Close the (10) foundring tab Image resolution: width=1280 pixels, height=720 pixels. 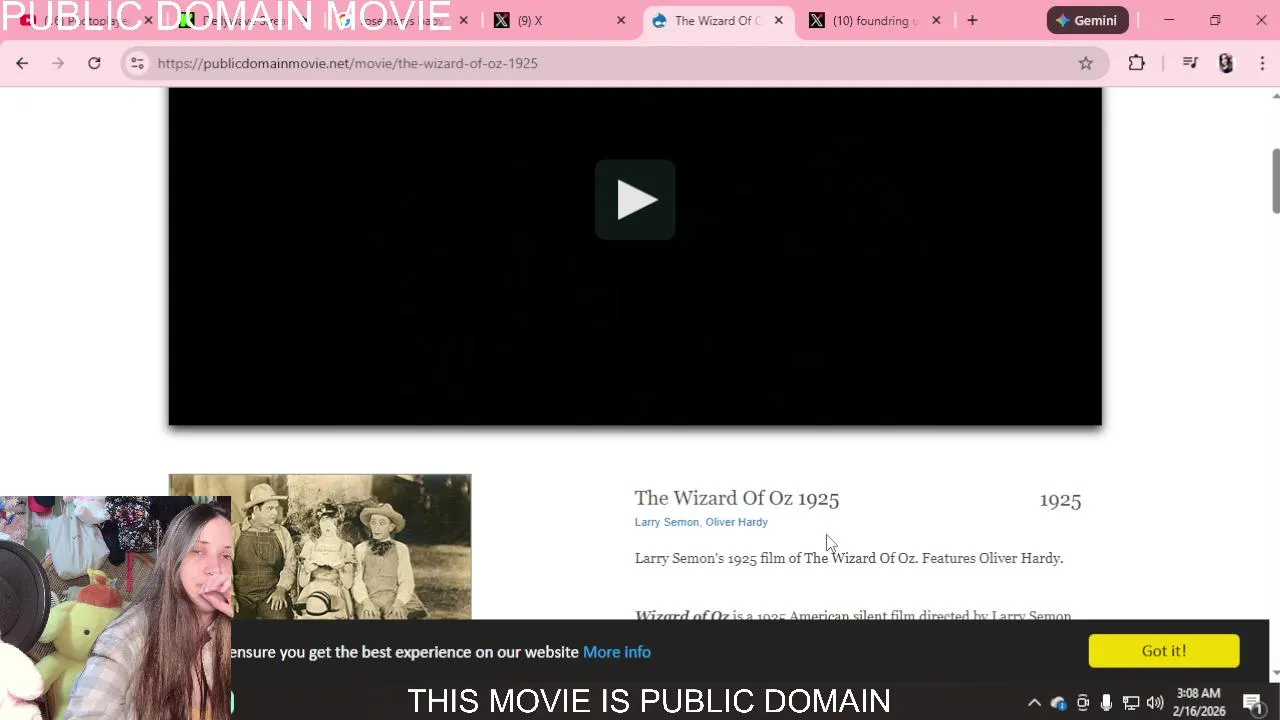[936, 20]
